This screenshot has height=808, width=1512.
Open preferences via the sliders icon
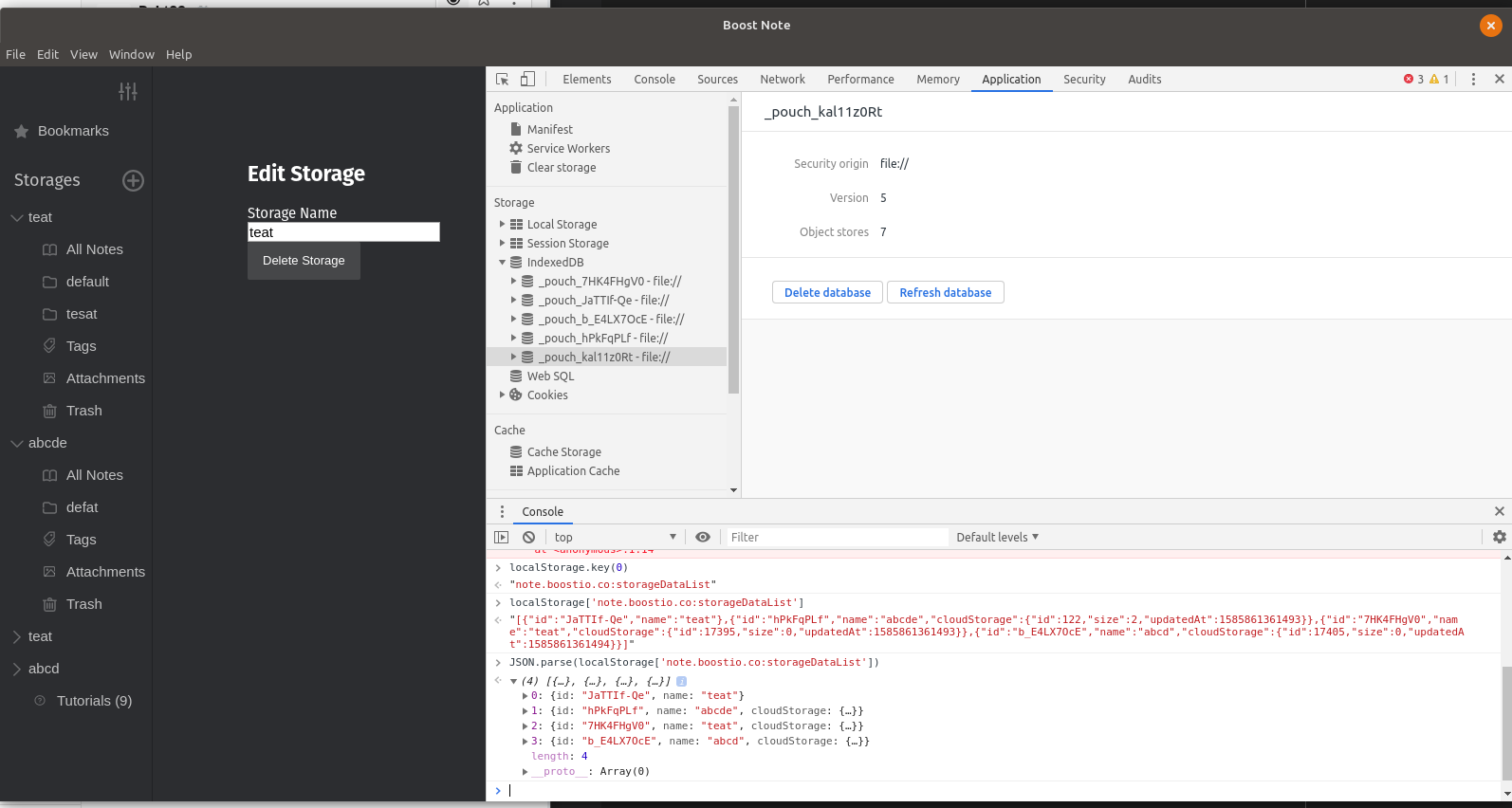pos(128,91)
